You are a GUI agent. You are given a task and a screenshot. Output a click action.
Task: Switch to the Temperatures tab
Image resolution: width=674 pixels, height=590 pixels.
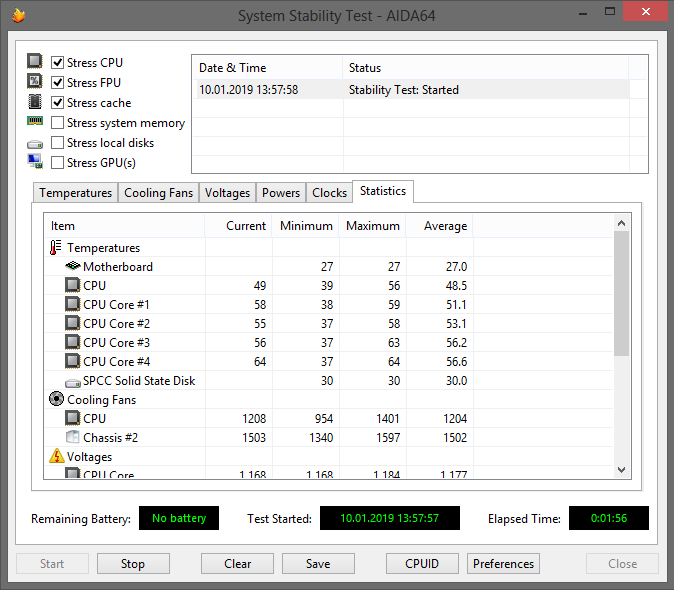(75, 193)
